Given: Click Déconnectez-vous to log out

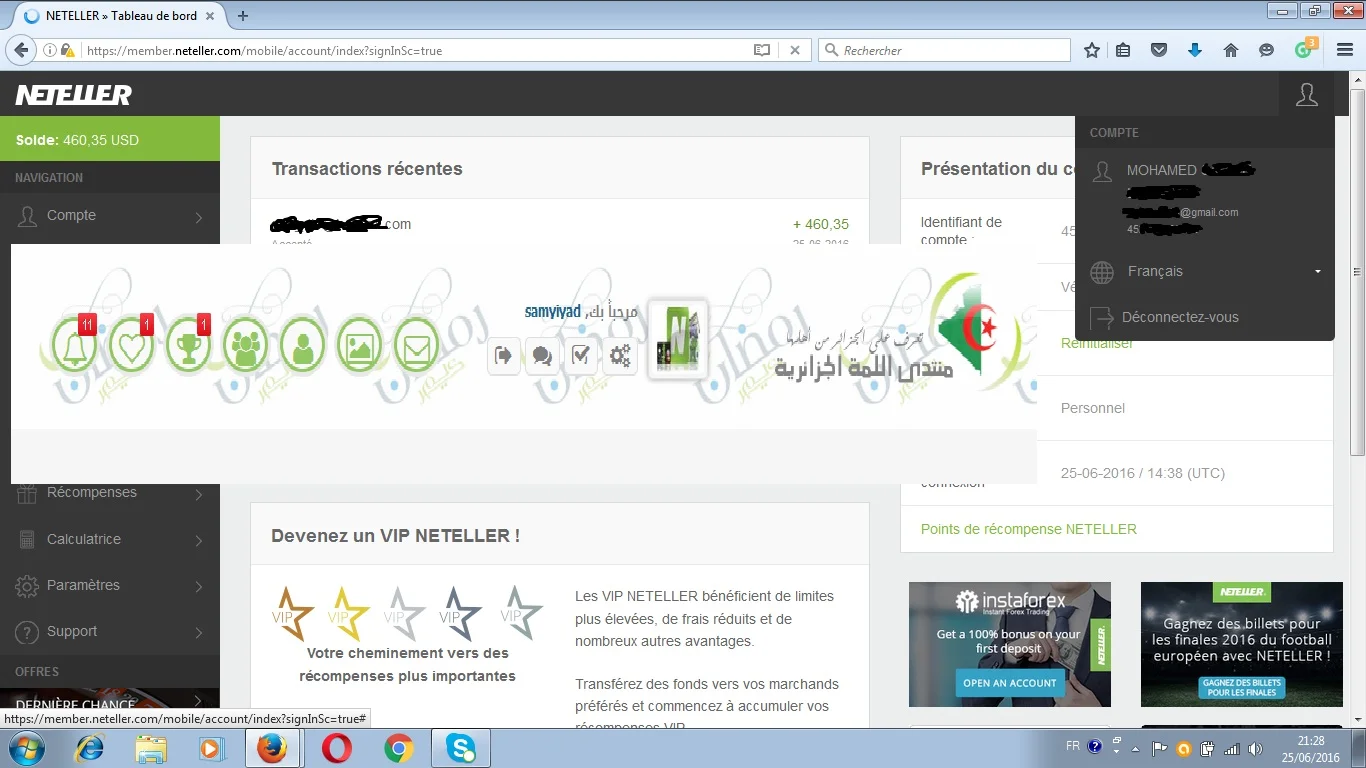Looking at the screenshot, I should (x=1180, y=317).
